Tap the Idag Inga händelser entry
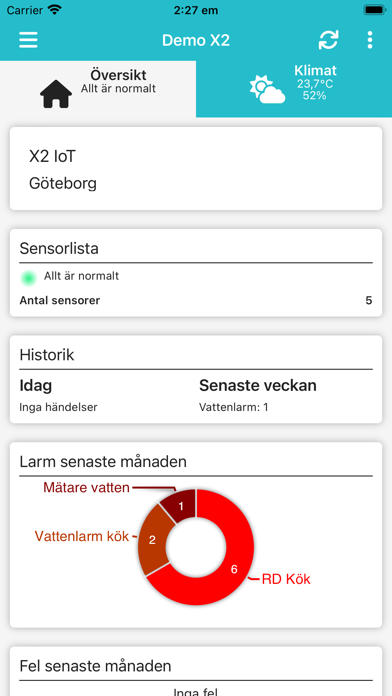 pos(58,407)
